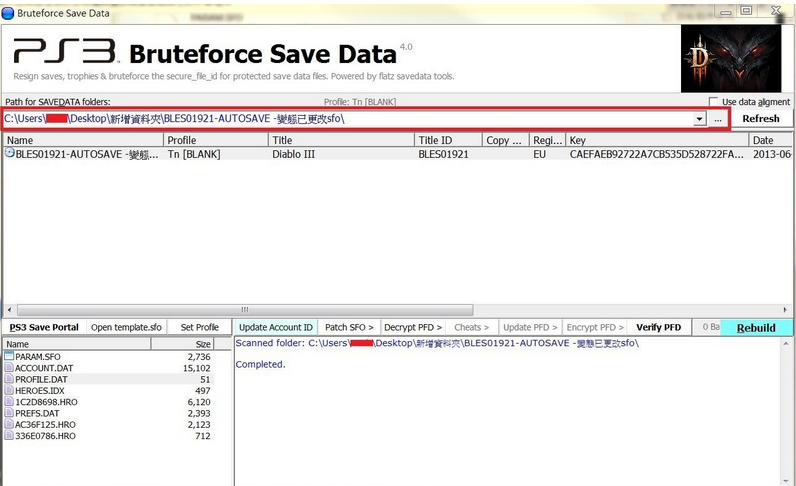Enable the Use data alignment checkbox

click(x=713, y=102)
